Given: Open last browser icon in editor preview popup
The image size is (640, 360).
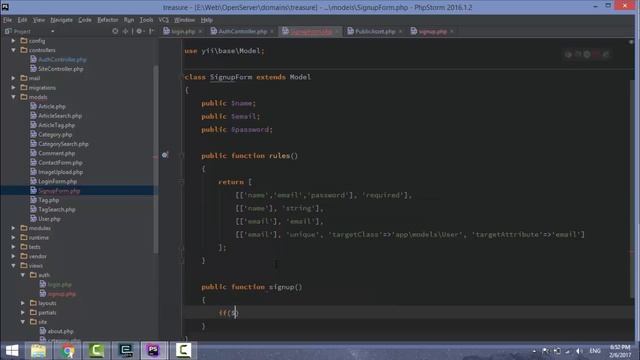Looking at the screenshot, I should 606,54.
